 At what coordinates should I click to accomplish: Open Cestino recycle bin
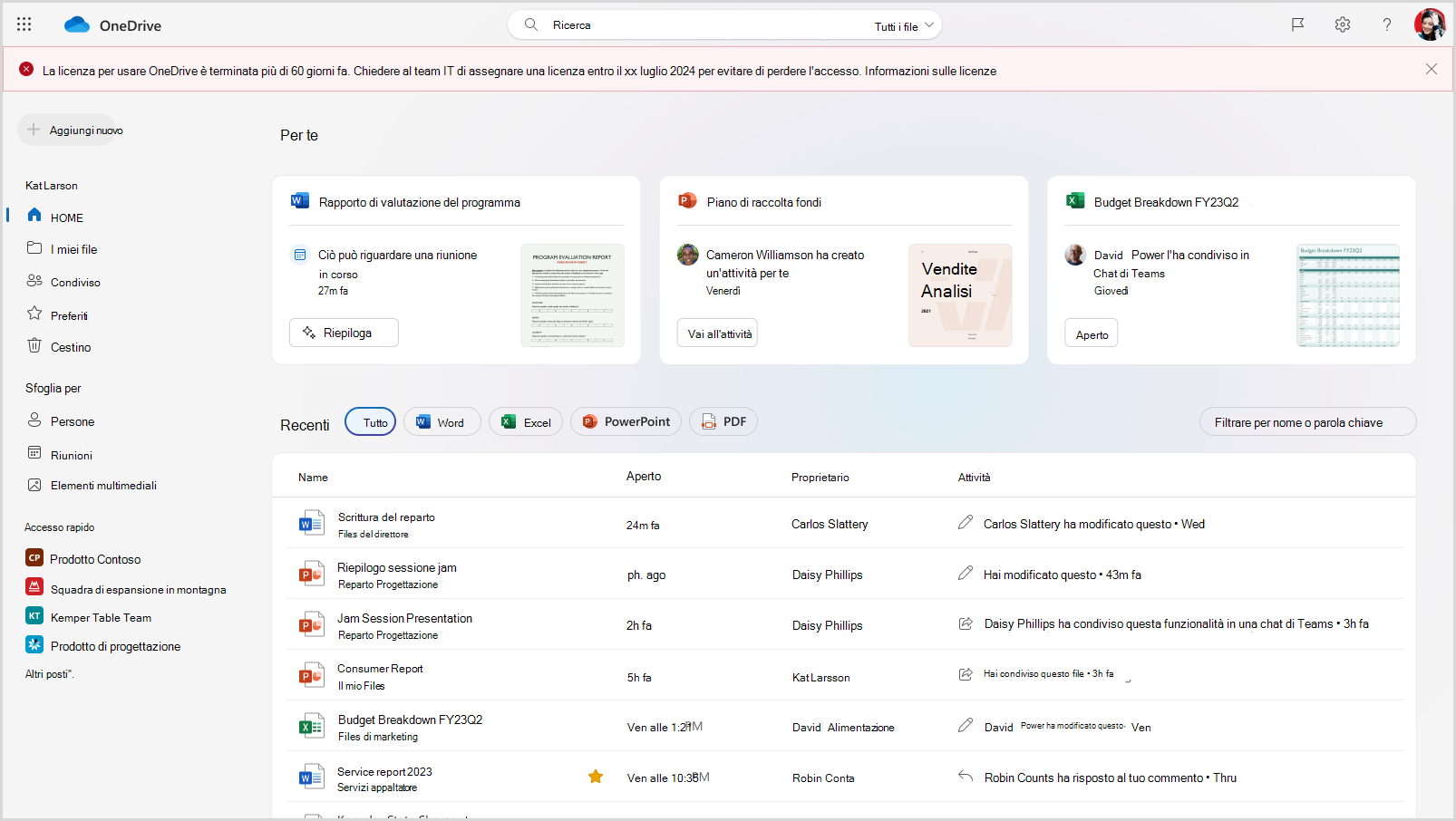click(59, 347)
